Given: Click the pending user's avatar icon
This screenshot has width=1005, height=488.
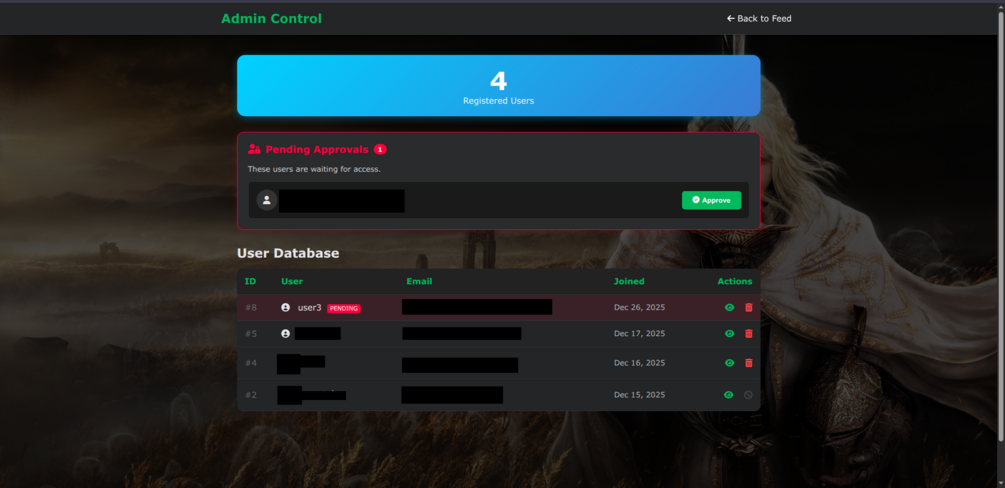Looking at the screenshot, I should click(x=267, y=200).
